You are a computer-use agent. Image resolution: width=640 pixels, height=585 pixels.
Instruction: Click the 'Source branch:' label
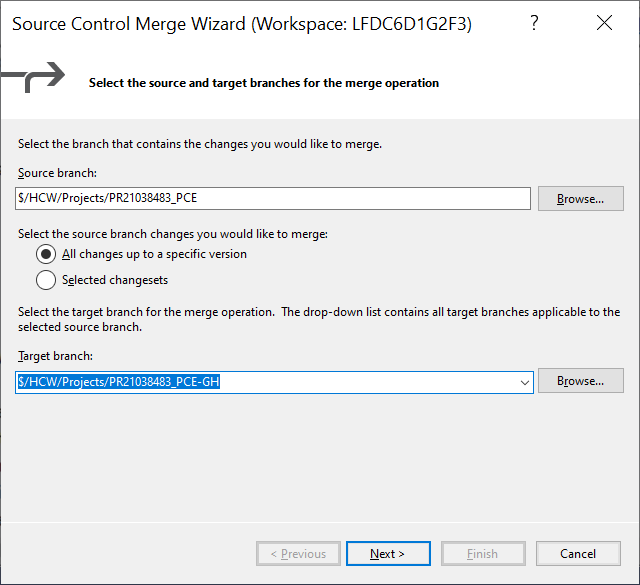click(57, 173)
